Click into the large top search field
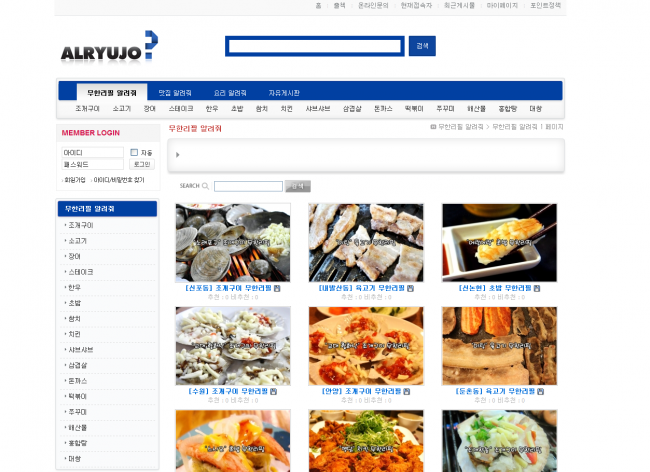Screen dimensions: 650x472 (x=315, y=46)
